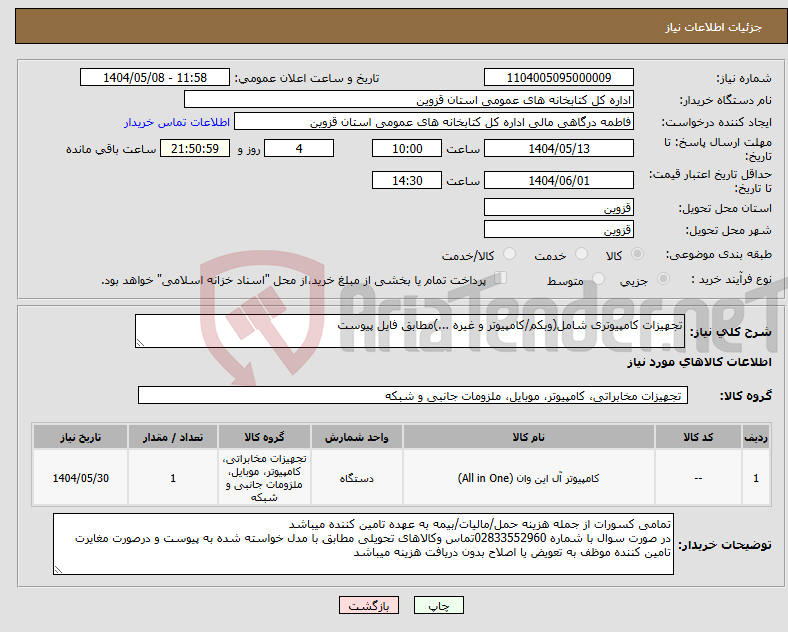Screen dimensions: 788x632
Task: Click the response deadline date 1404/05/13
Action: coord(559,149)
